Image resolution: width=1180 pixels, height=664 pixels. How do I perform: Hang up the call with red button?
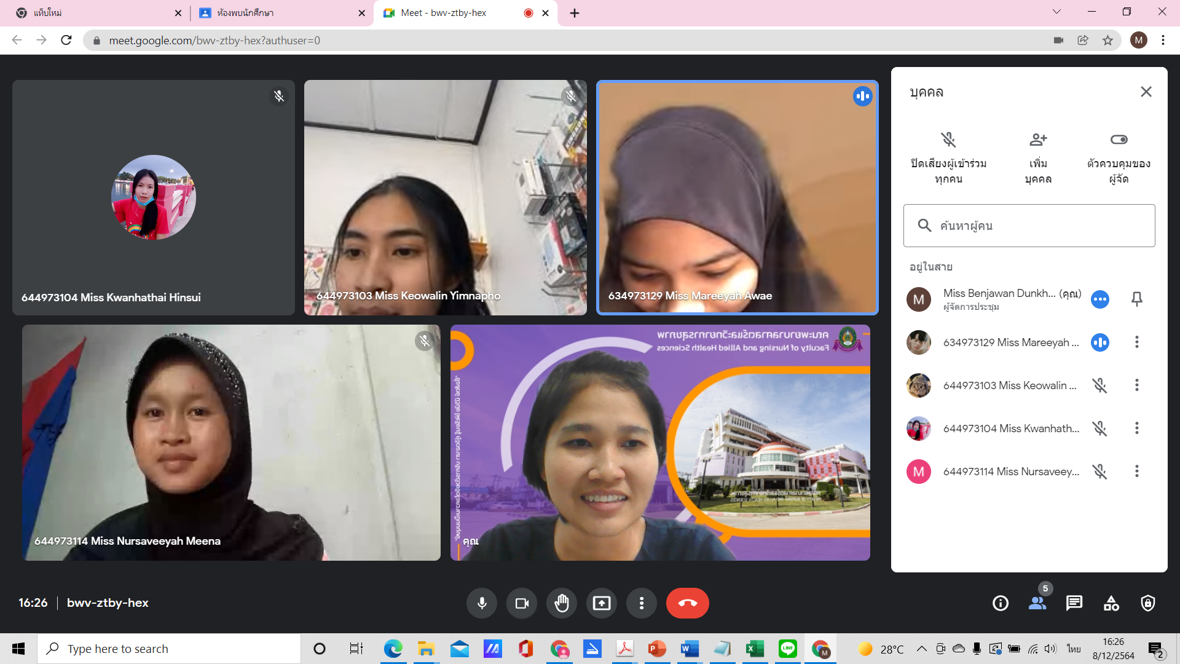coord(687,603)
